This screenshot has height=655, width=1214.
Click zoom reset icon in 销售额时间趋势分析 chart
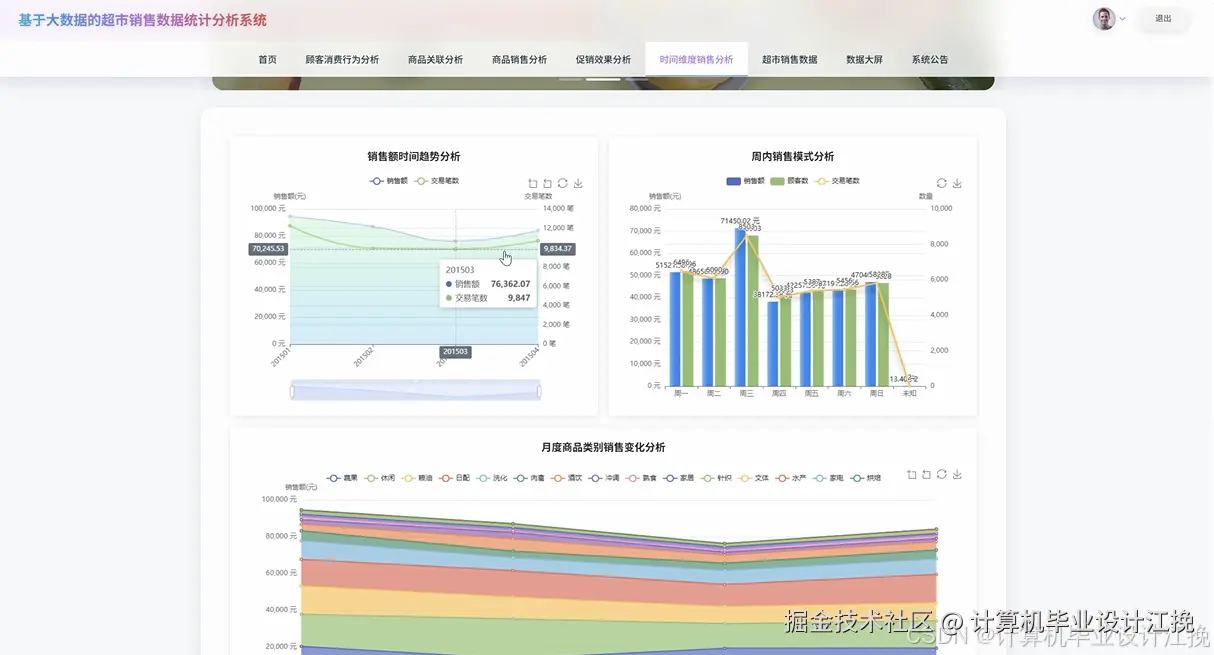pos(547,183)
